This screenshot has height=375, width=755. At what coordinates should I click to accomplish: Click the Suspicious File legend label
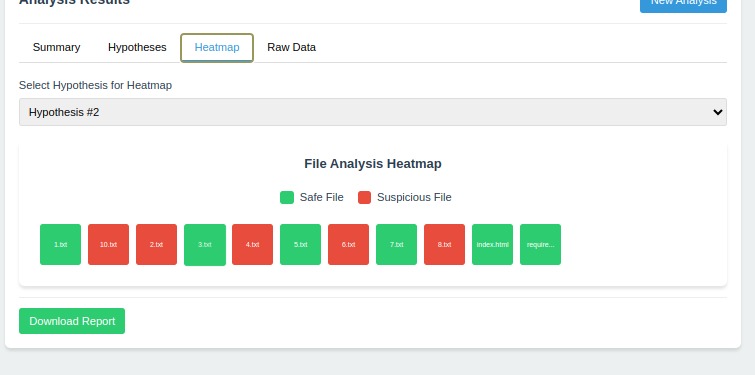tap(414, 197)
